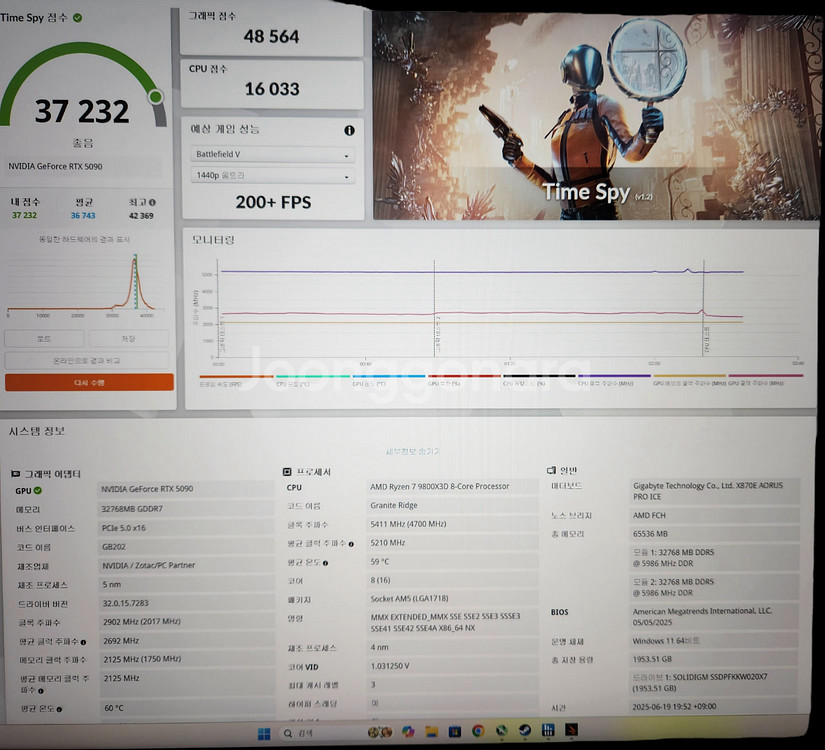Click the 그래픽 테스트 2 chart marker
The image size is (825, 750).
click(438, 335)
